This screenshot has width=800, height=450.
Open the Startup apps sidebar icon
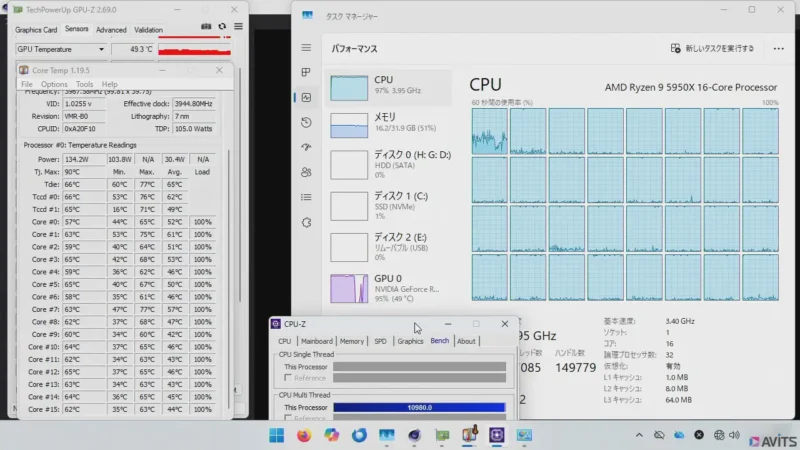[x=306, y=146]
